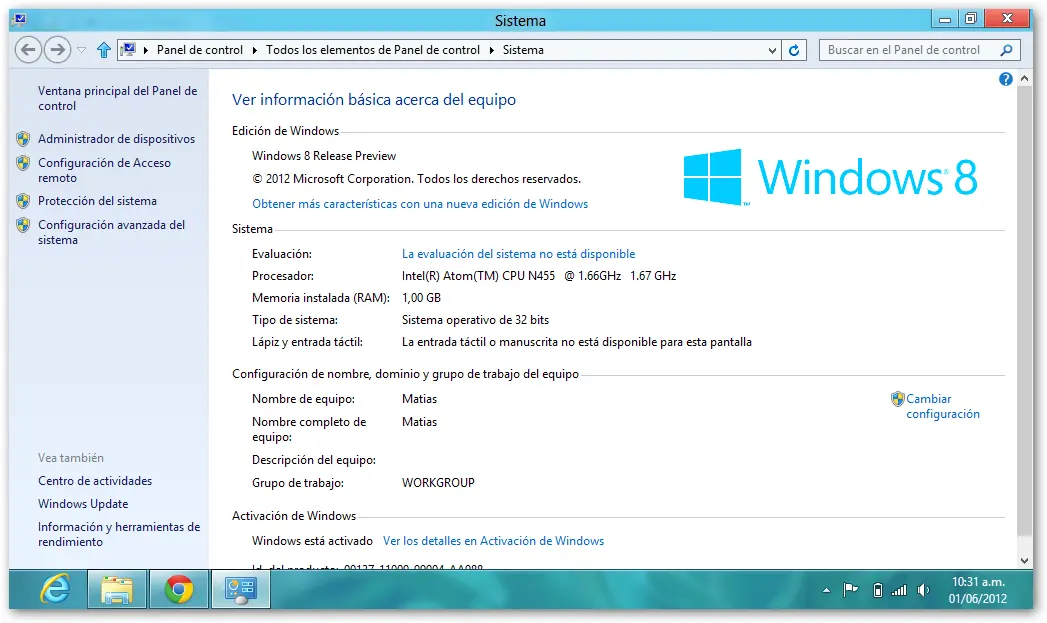Screen dimensions: 1047x623
Task: Click battery tray icon
Action: [878, 590]
